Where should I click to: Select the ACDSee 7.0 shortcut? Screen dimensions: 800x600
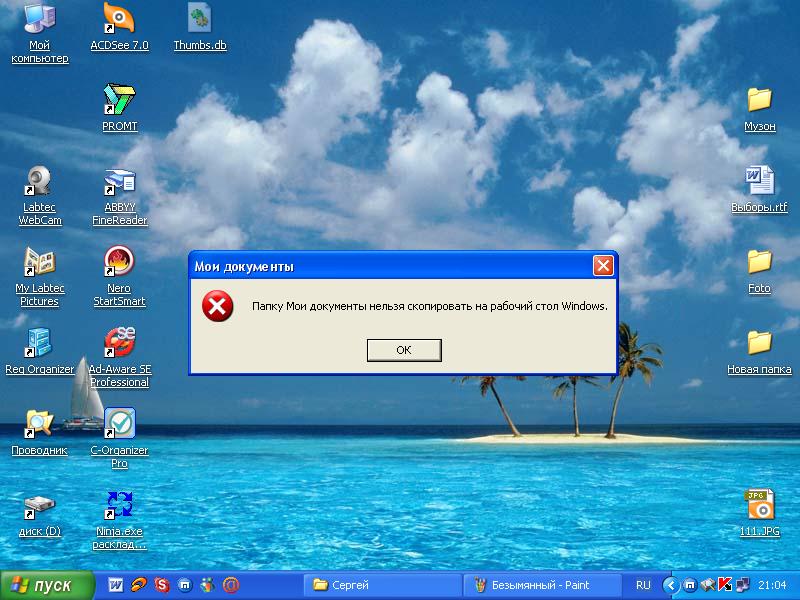(119, 27)
